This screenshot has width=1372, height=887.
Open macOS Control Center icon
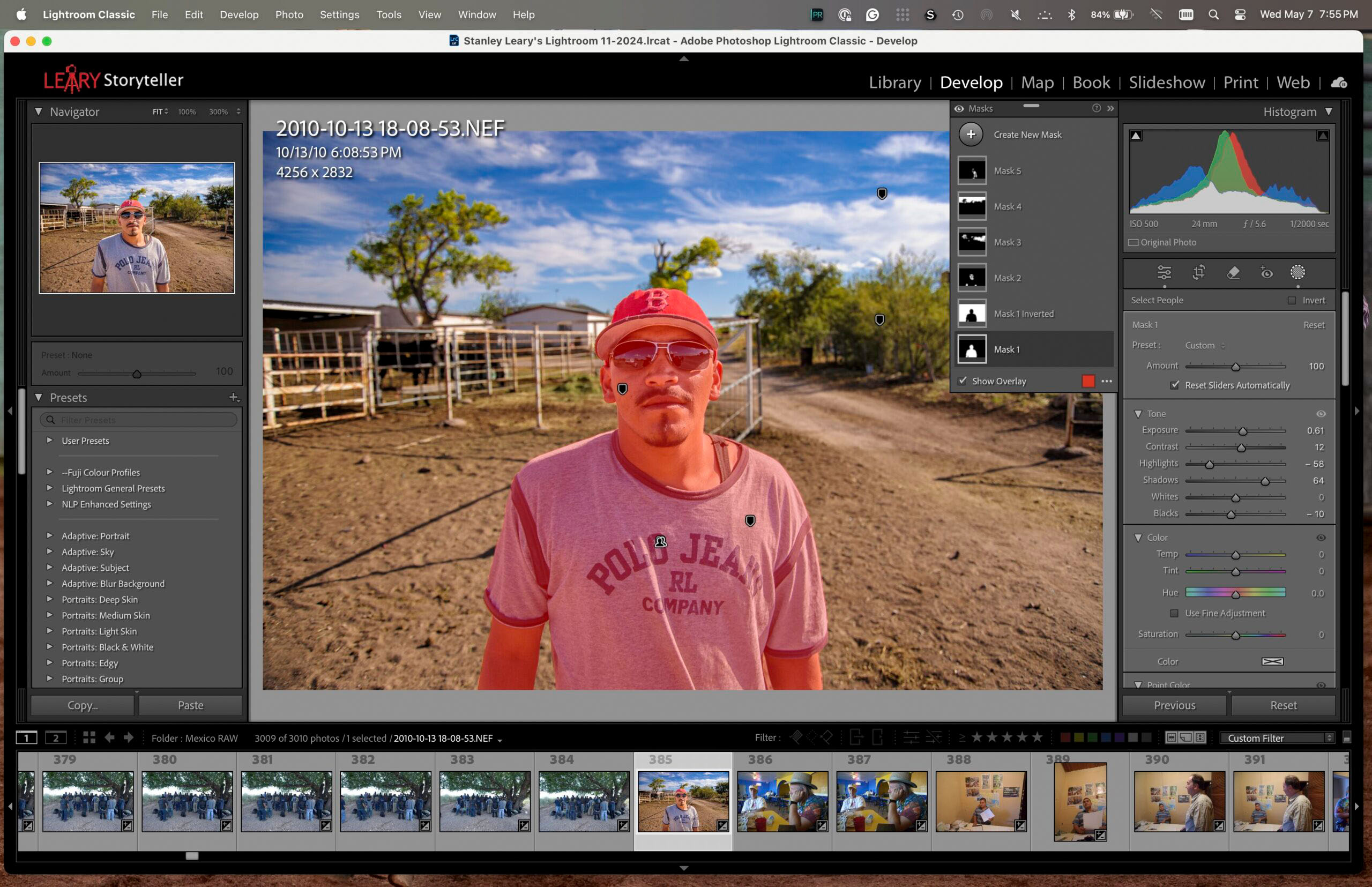point(1240,14)
